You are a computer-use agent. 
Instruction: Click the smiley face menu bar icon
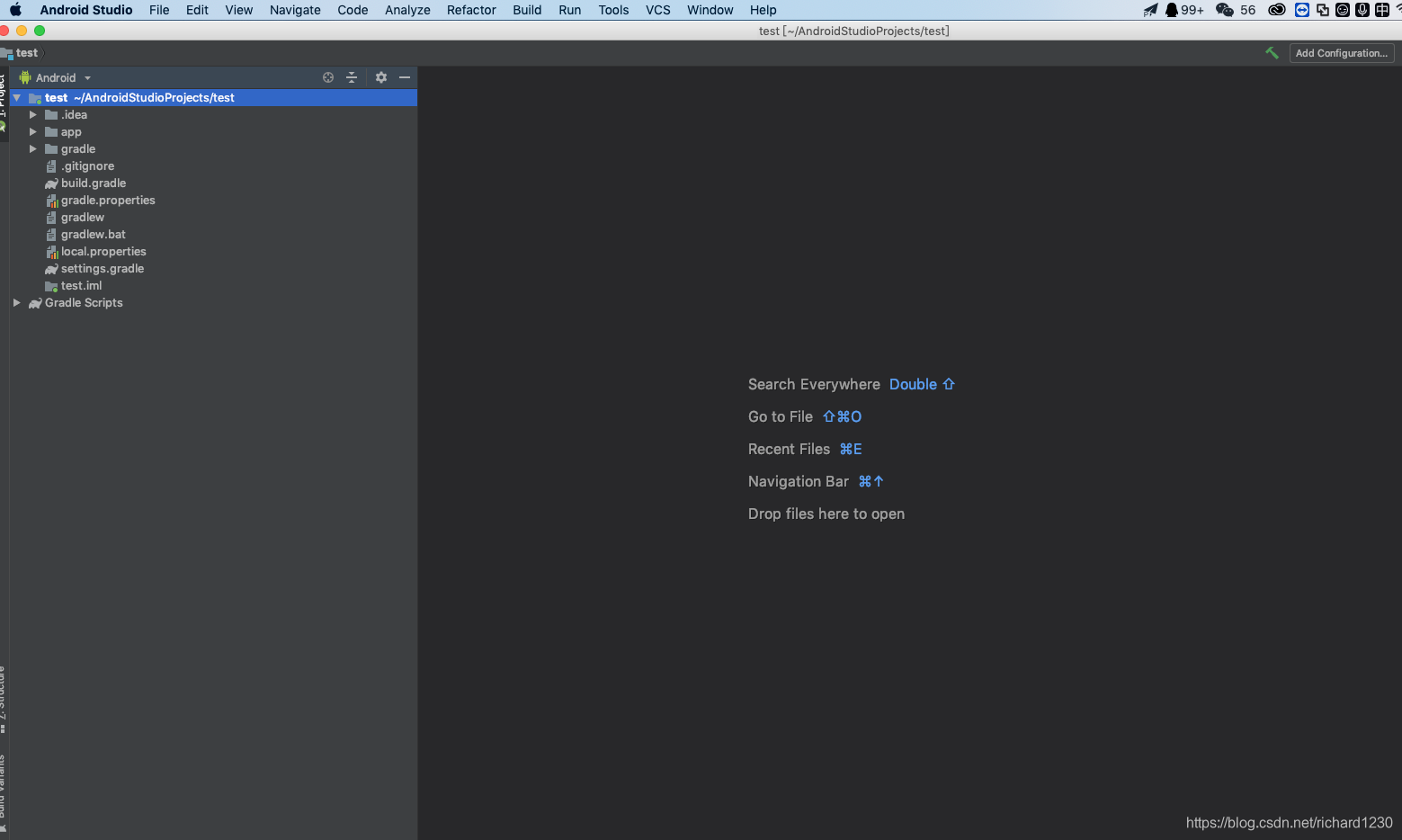click(x=1343, y=10)
